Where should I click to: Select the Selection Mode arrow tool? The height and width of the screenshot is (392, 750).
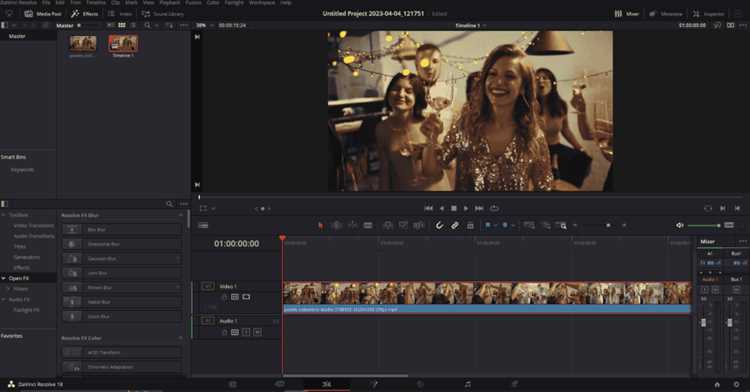[320, 225]
